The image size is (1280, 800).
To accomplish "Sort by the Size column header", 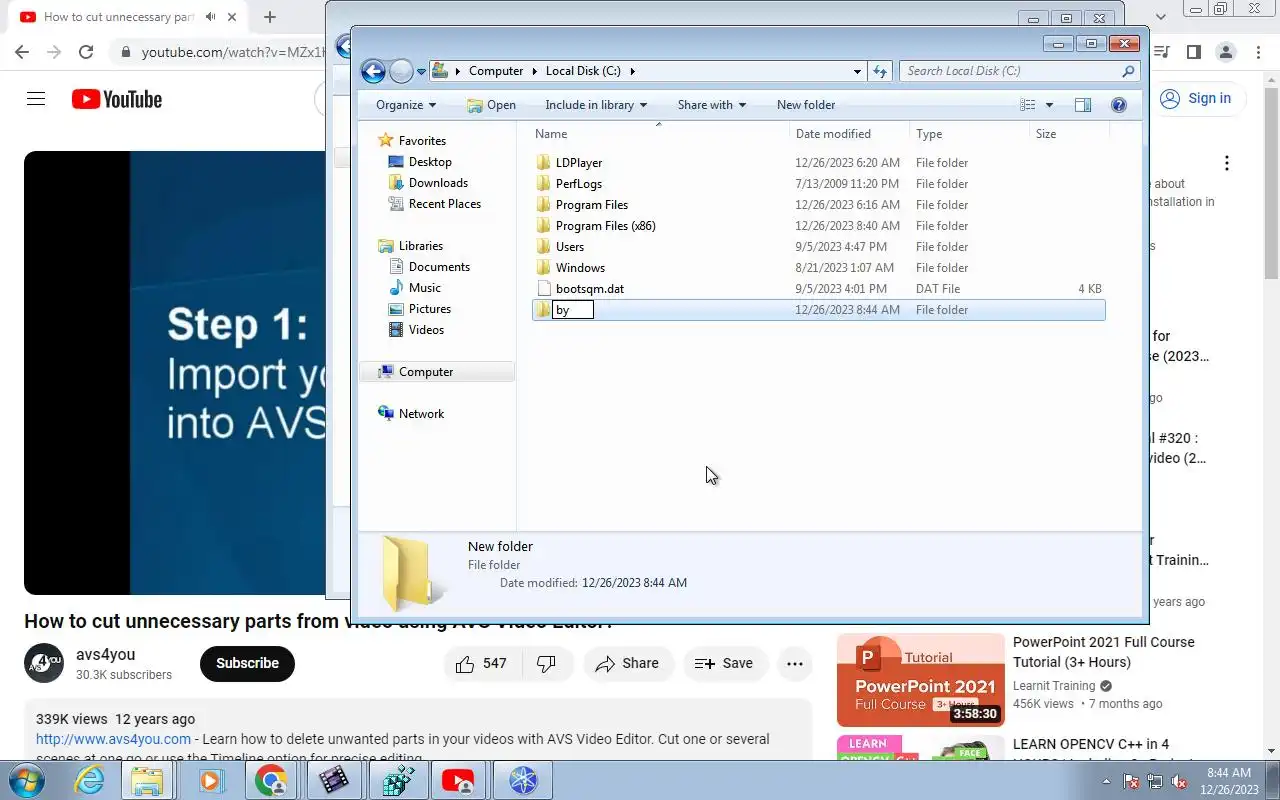I will (x=1068, y=134).
